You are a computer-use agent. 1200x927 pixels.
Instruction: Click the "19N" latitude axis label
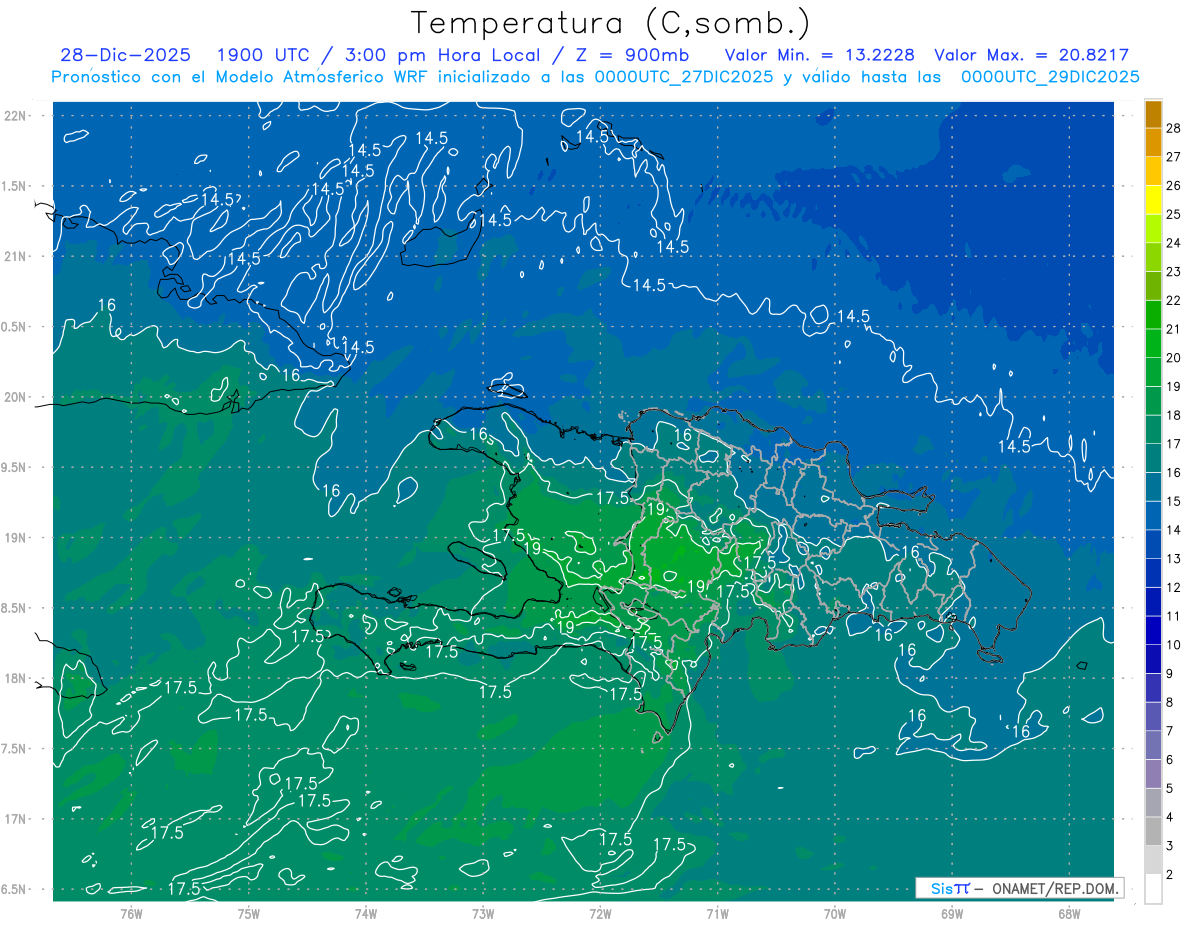pos(16,538)
